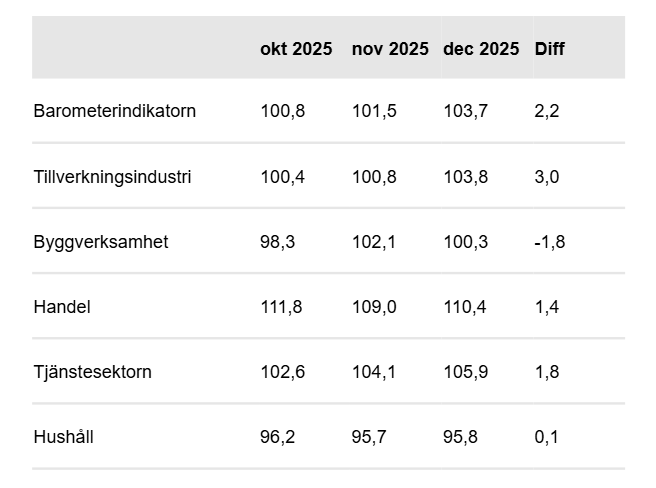This screenshot has width=656, height=488.
Task: Click Byggverksamhet's negative Diff value -1,8
Action: point(549,242)
